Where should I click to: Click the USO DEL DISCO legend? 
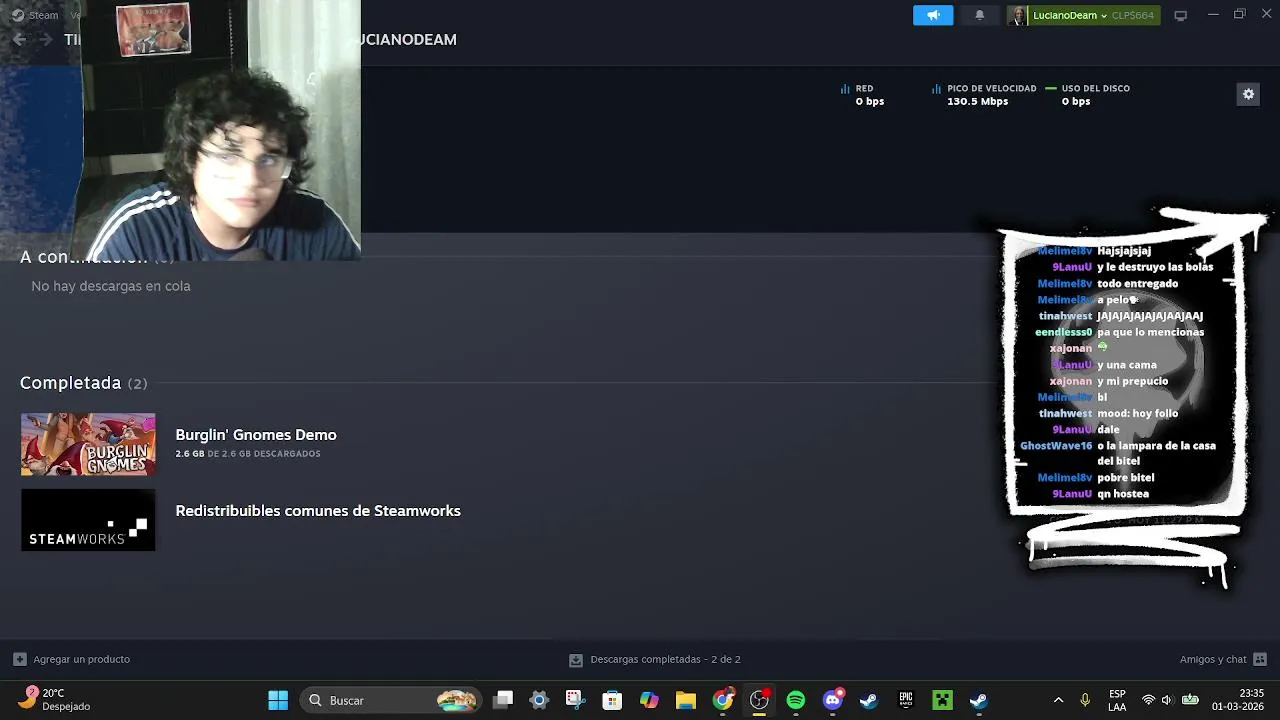coord(1088,88)
